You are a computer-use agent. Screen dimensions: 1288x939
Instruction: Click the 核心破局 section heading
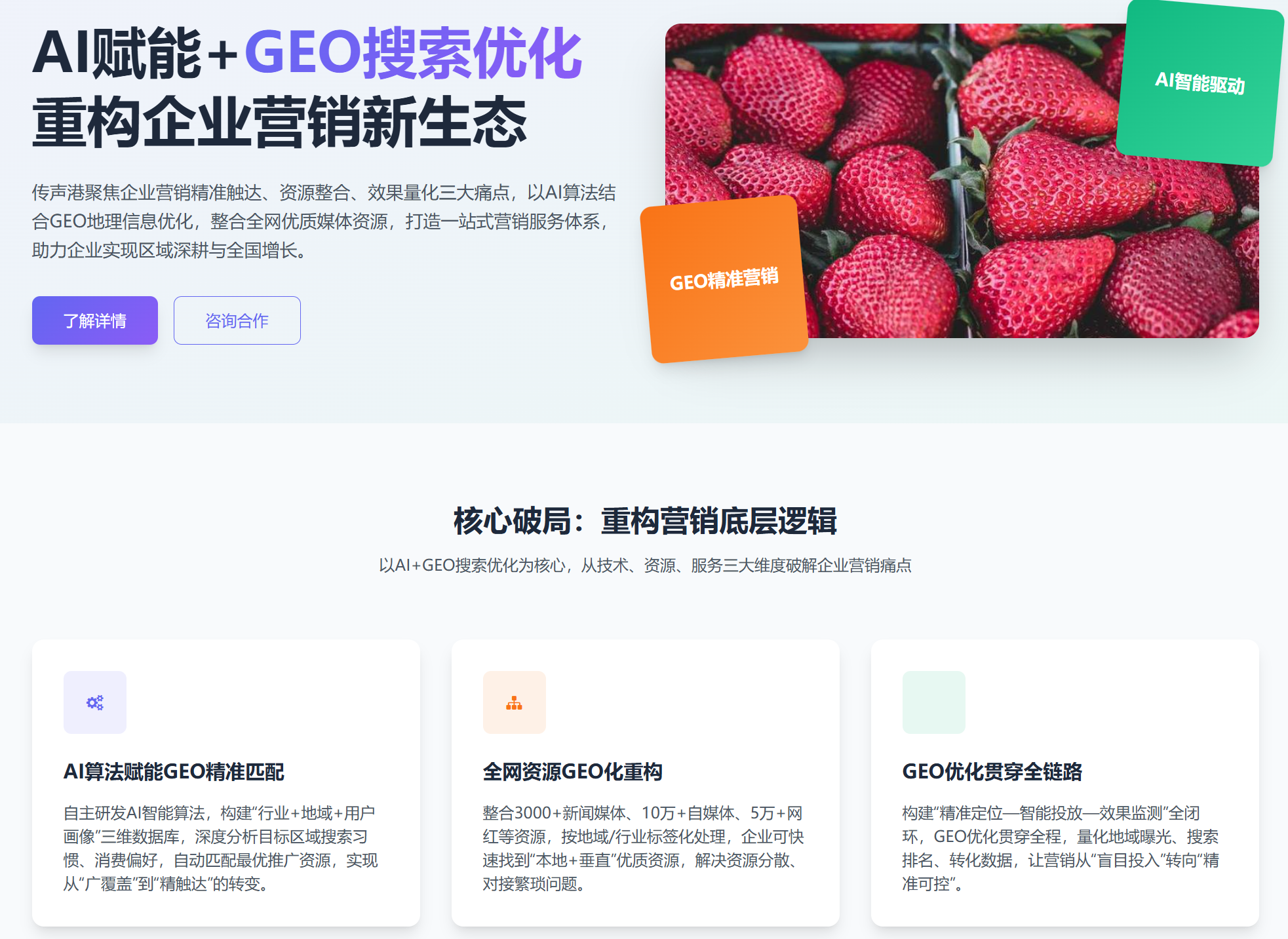(x=645, y=521)
